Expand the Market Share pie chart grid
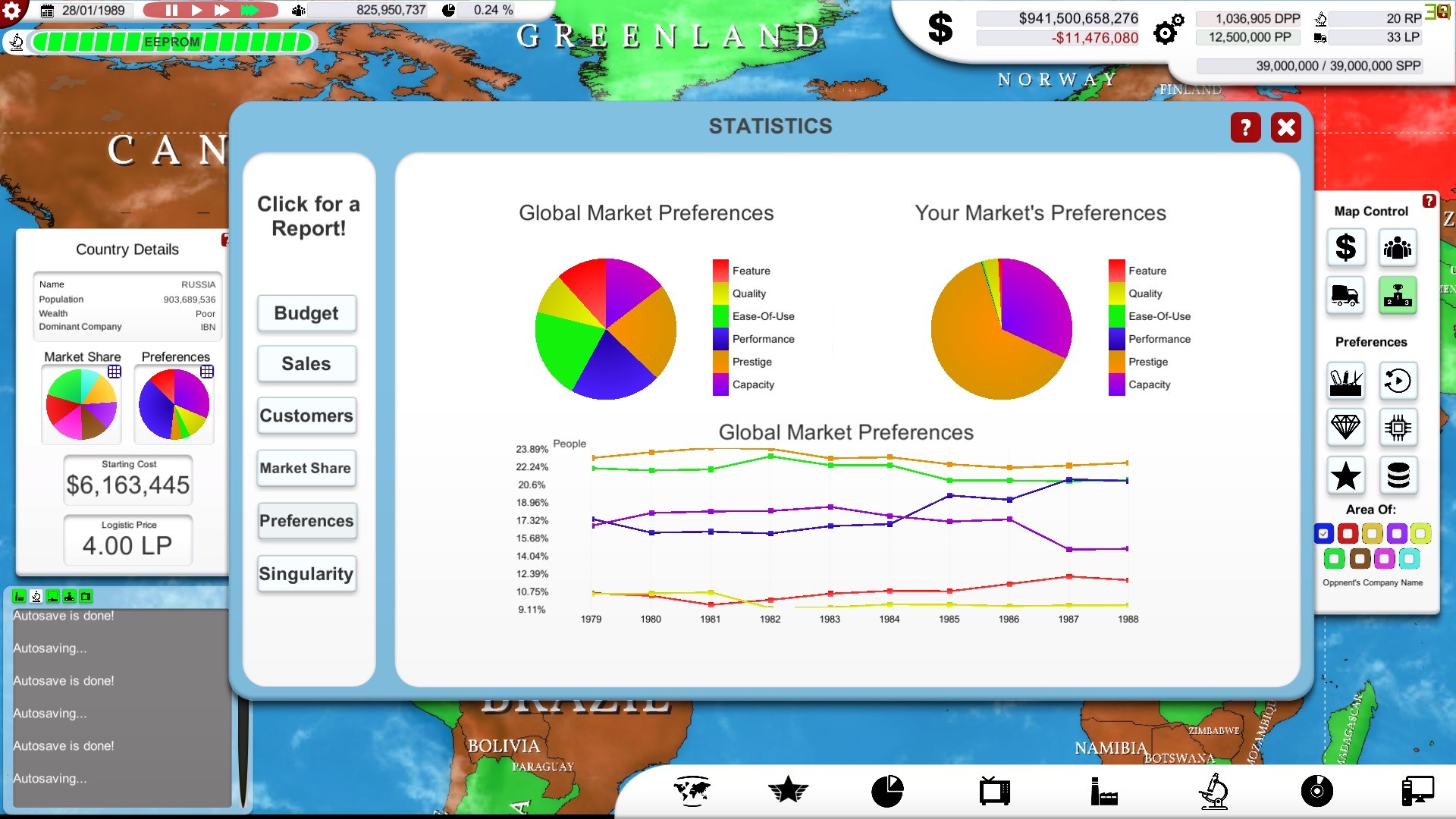Viewport: 1456px width, 819px height. coord(115,372)
